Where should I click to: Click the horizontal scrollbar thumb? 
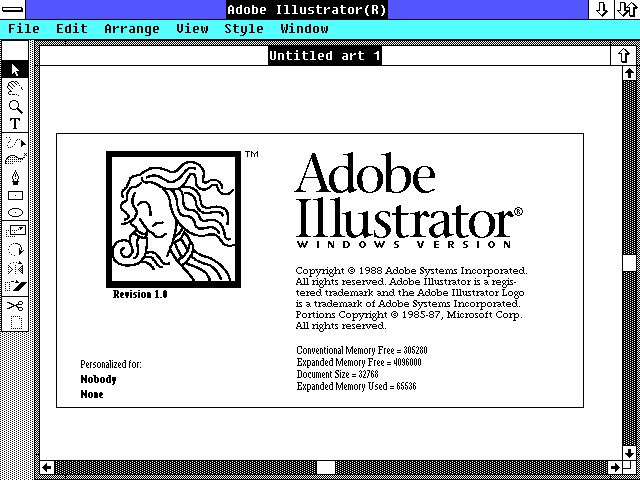(326, 467)
